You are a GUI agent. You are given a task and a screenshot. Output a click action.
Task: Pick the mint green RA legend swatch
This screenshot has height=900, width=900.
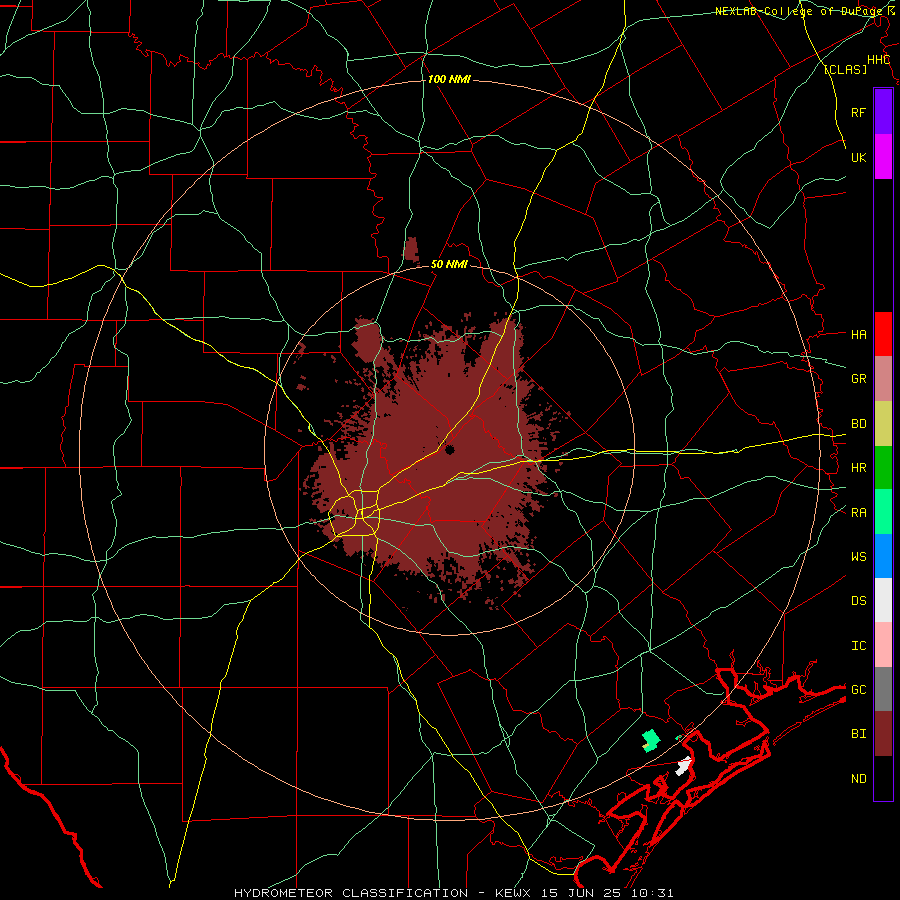883,512
